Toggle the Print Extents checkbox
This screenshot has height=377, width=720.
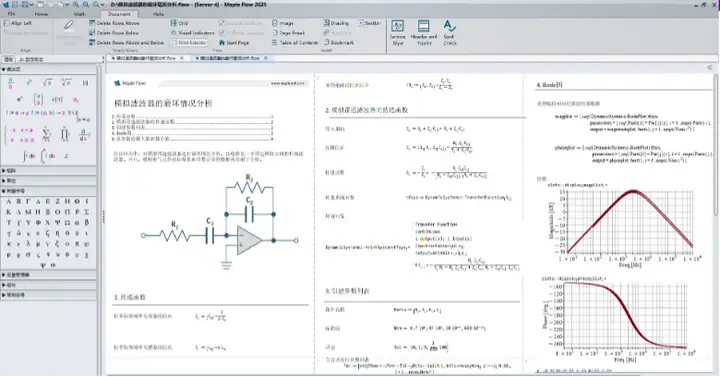188,42
